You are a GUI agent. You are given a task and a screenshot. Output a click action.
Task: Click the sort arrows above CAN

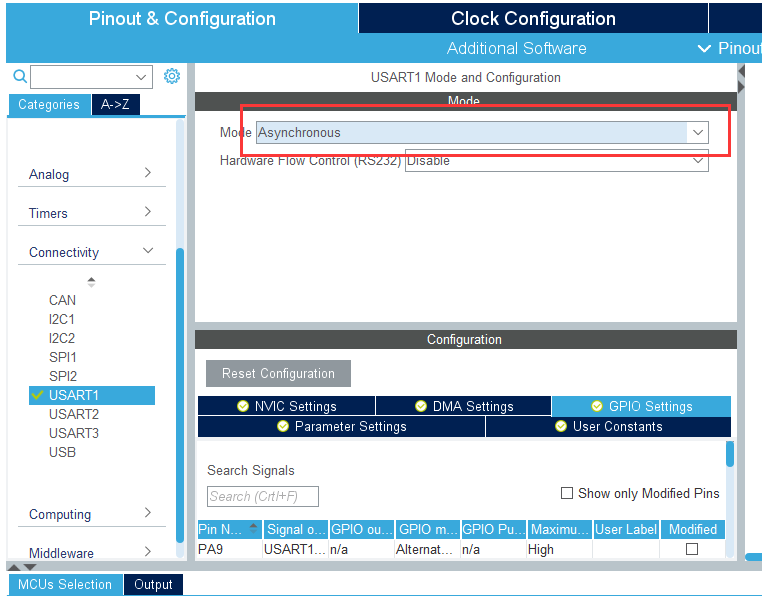tap(91, 282)
